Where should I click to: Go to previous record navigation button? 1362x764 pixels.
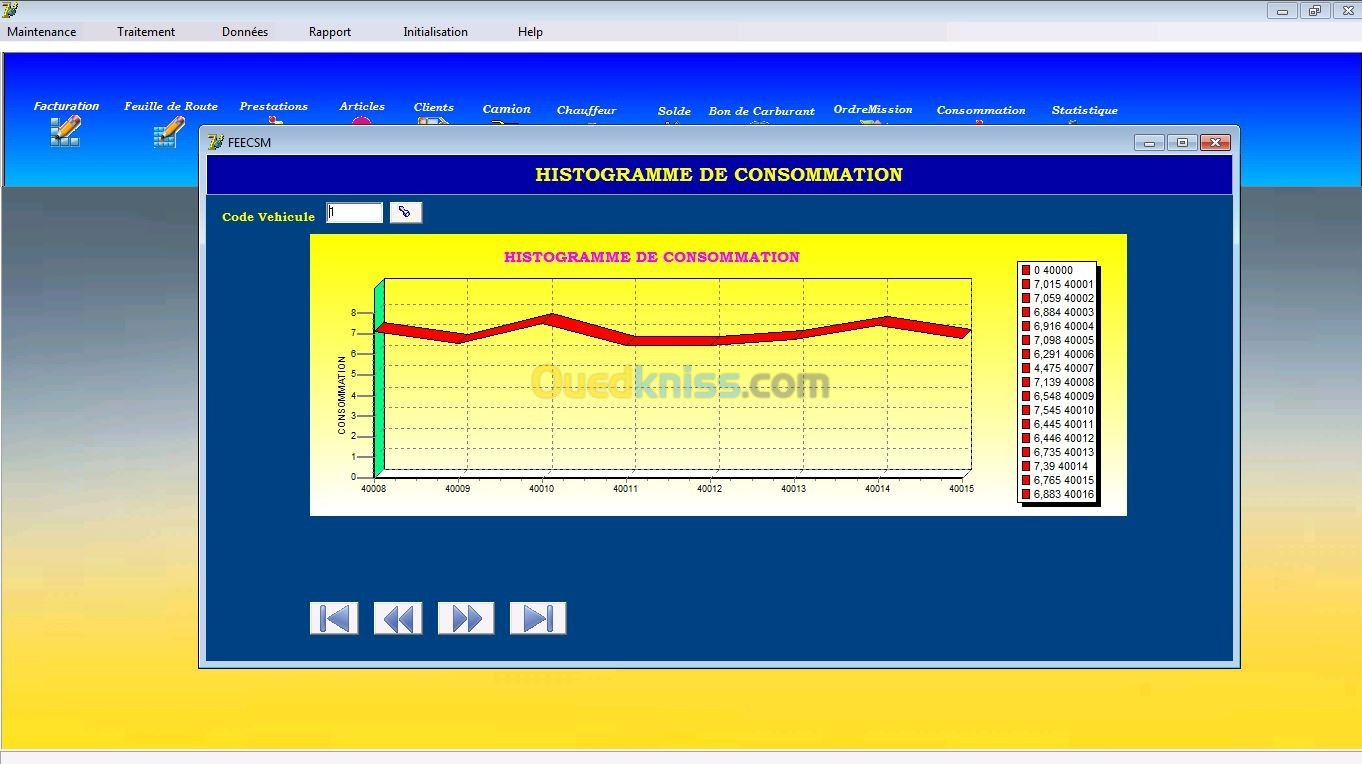[x=398, y=618]
